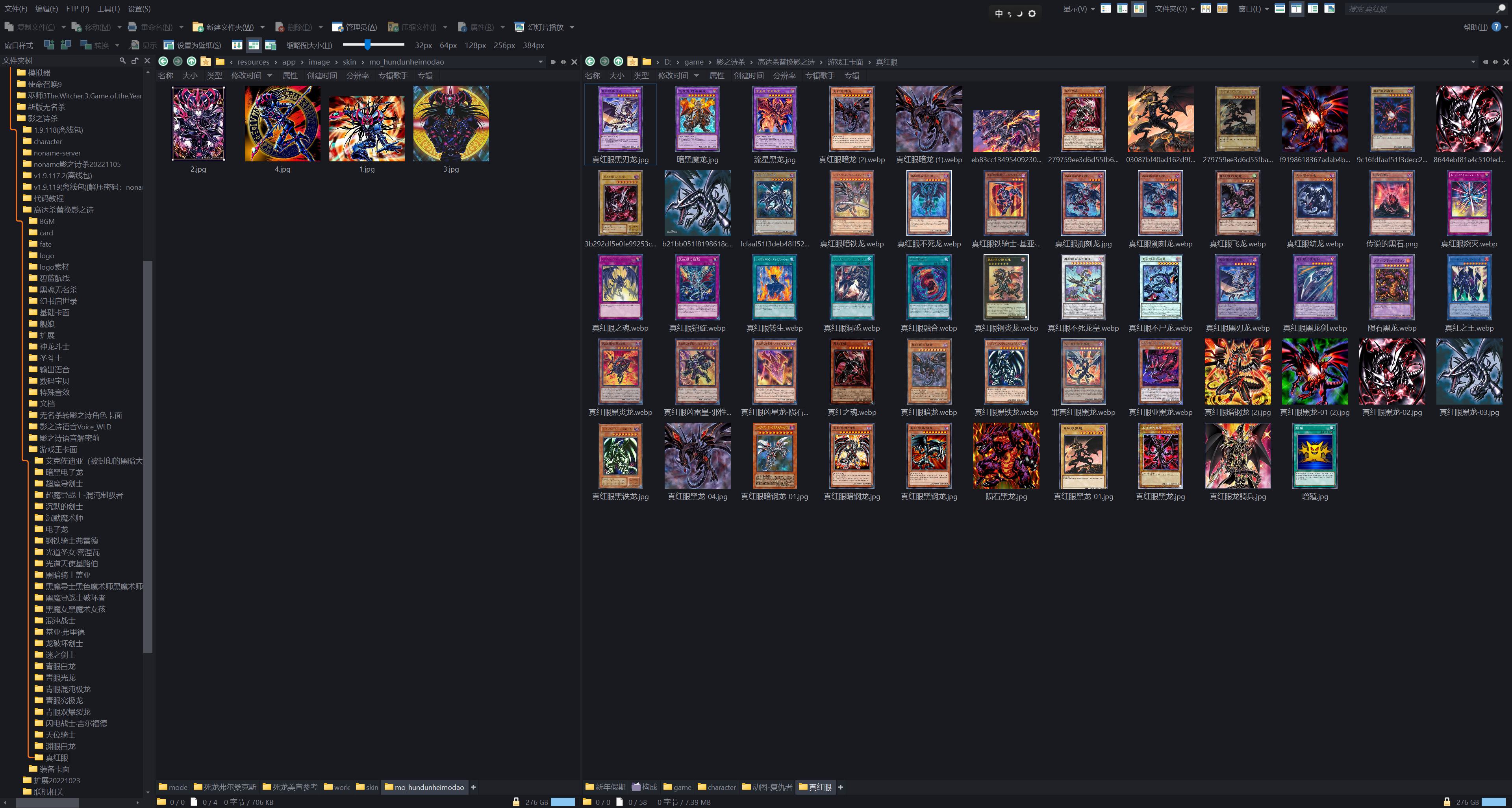Click the lock icon in folder tree header

coord(134,61)
